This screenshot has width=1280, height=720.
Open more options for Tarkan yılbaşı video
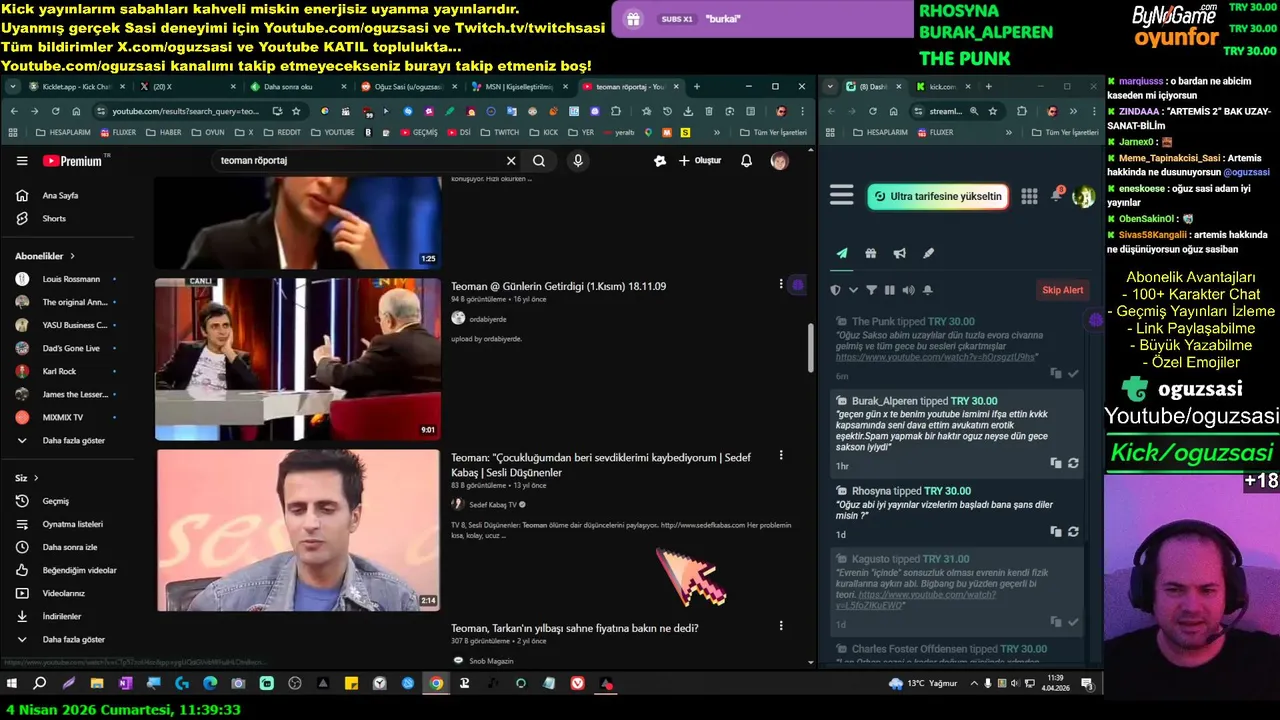click(x=781, y=626)
